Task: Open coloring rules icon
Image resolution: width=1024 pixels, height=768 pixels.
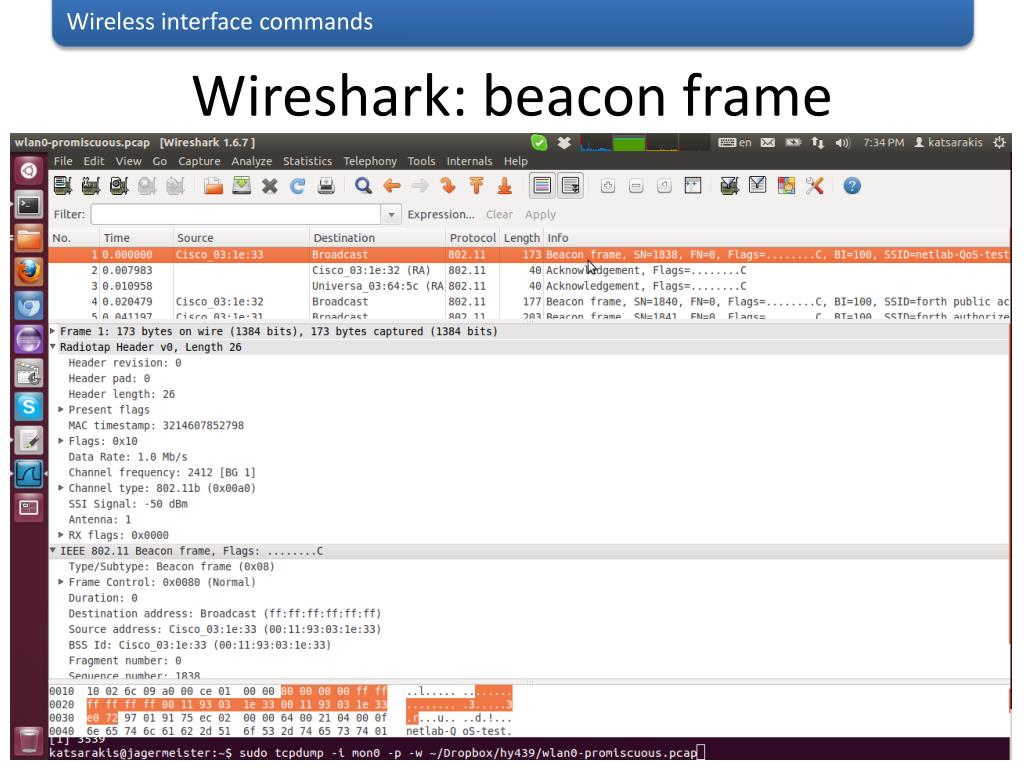Action: click(786, 186)
